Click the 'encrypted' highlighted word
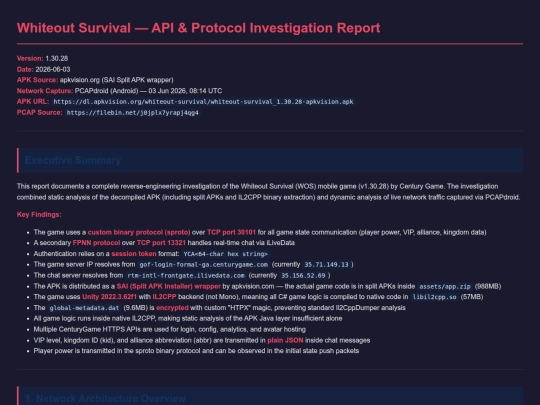 172,308
